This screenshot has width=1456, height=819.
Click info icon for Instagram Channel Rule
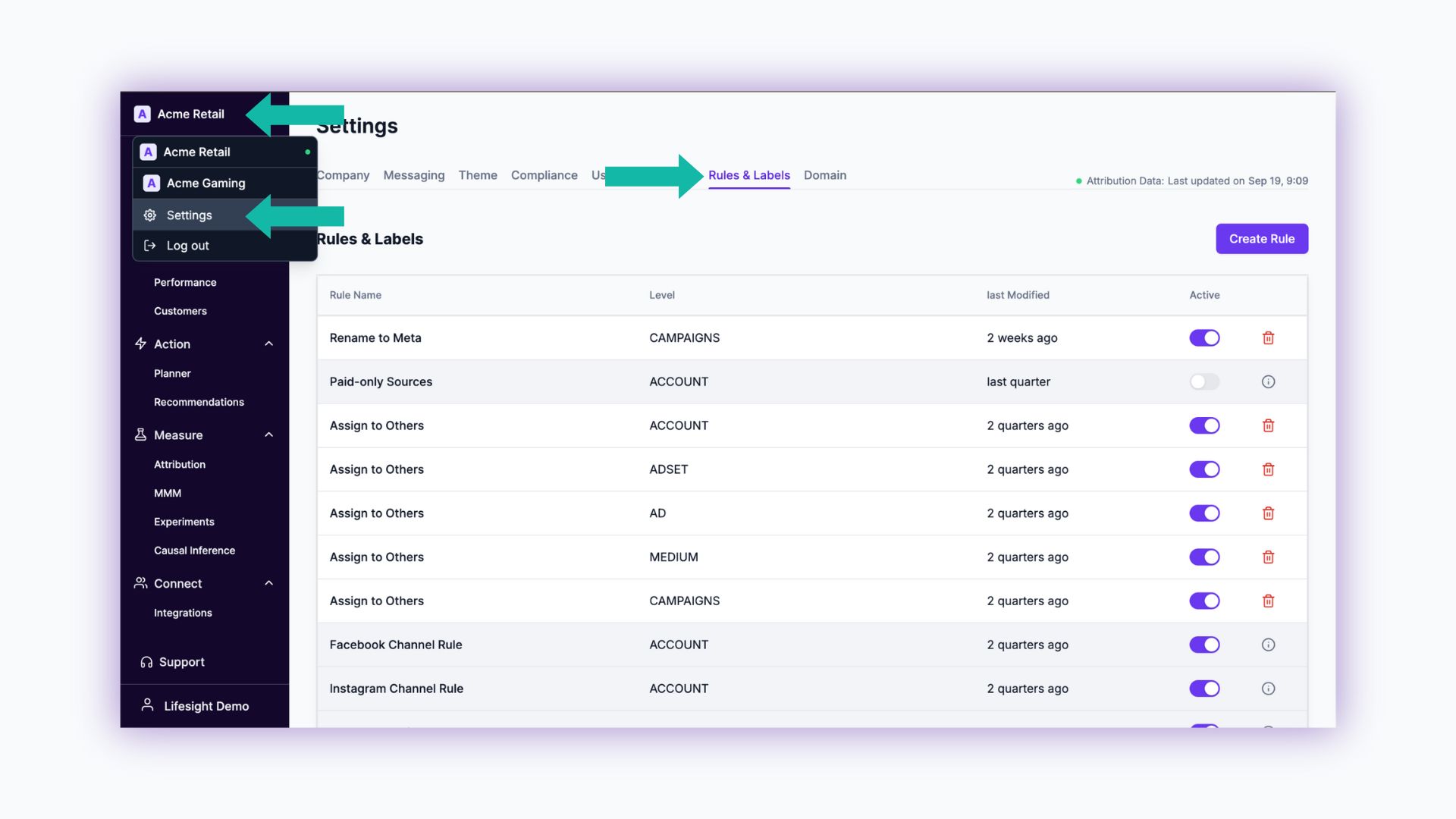coord(1268,689)
